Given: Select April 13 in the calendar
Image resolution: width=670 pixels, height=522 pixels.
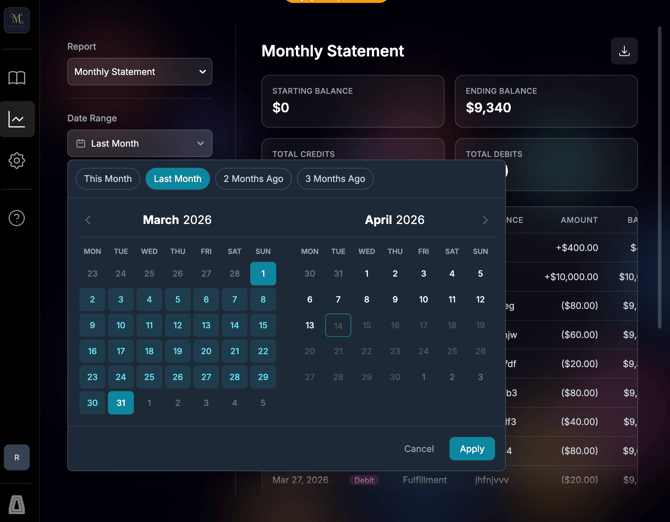Looking at the screenshot, I should tap(310, 325).
